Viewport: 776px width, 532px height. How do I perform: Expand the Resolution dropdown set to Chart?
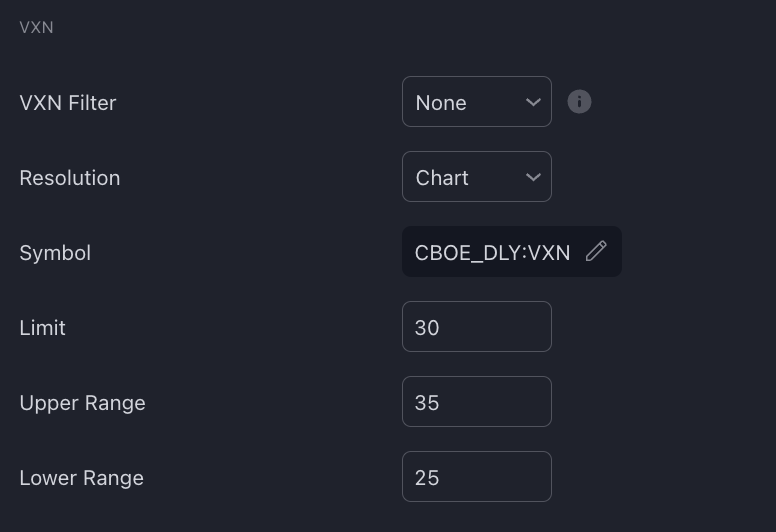click(x=477, y=177)
